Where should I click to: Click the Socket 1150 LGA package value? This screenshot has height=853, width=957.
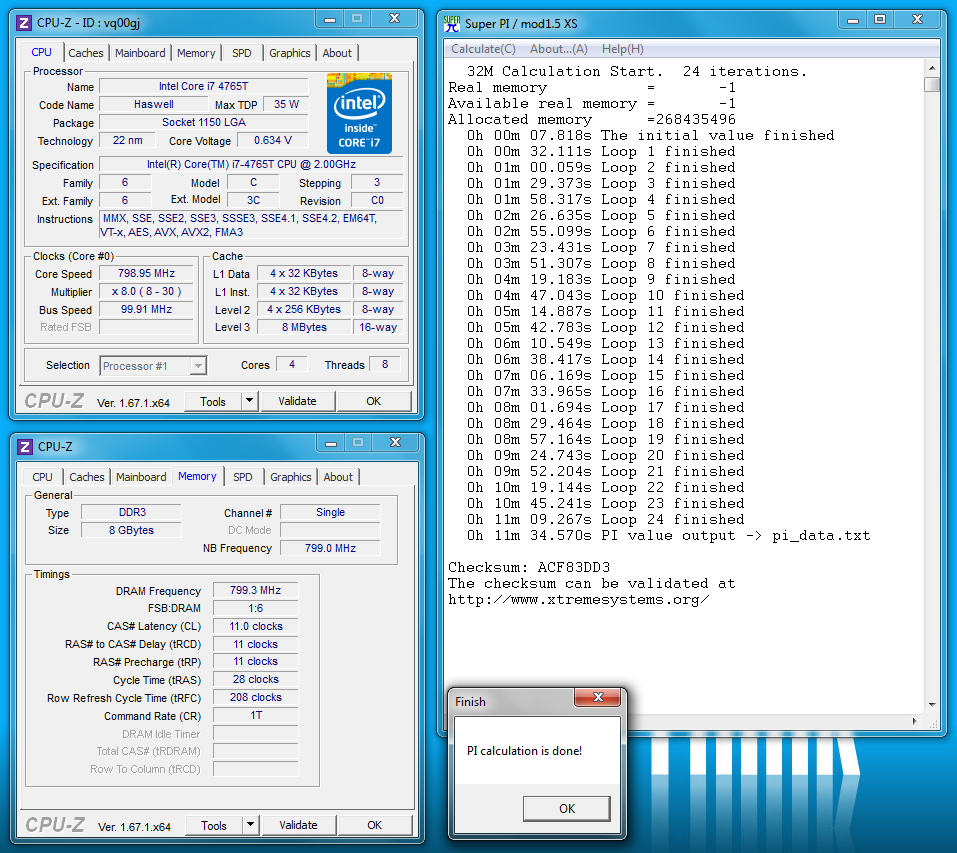click(203, 122)
